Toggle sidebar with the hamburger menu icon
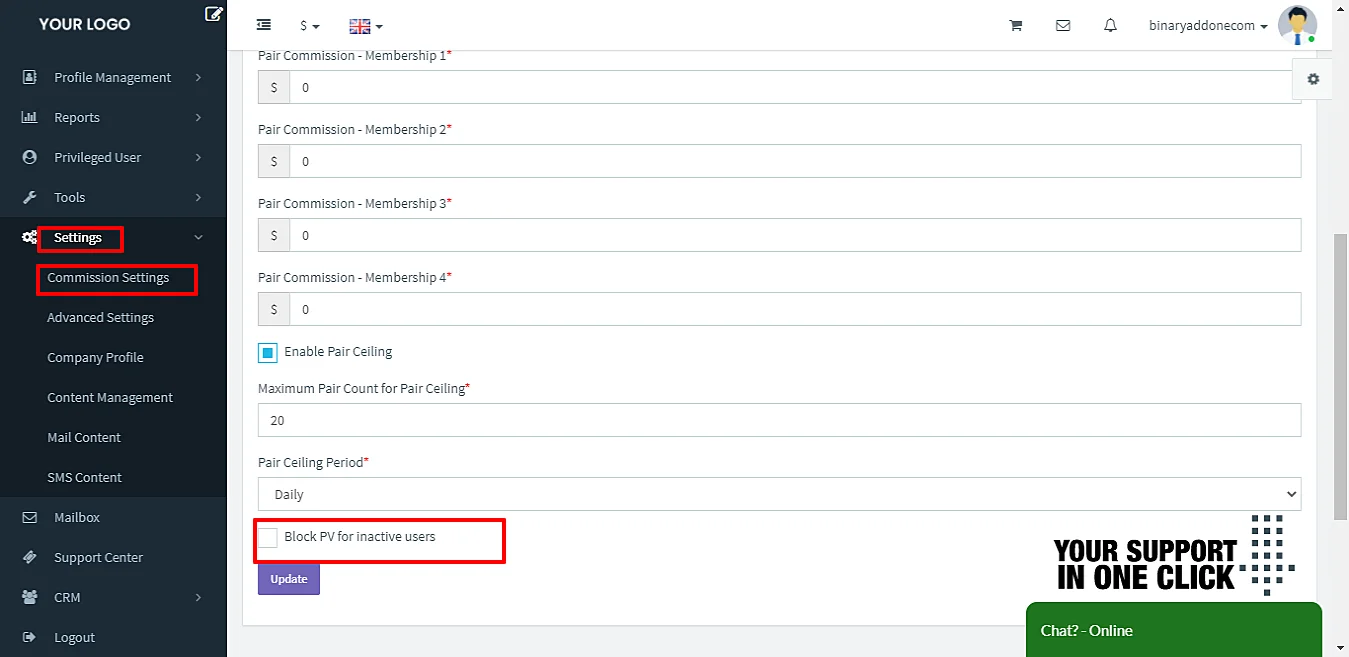 coord(263,25)
